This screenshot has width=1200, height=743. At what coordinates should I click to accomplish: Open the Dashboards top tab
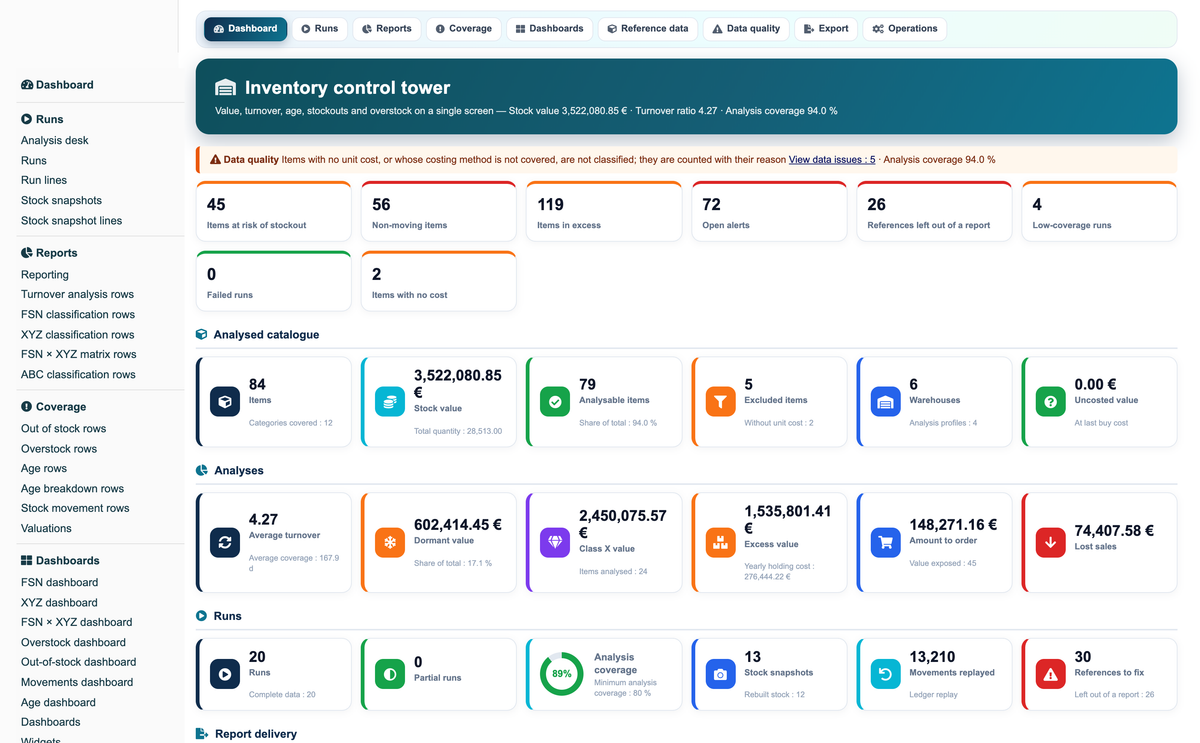click(x=550, y=29)
